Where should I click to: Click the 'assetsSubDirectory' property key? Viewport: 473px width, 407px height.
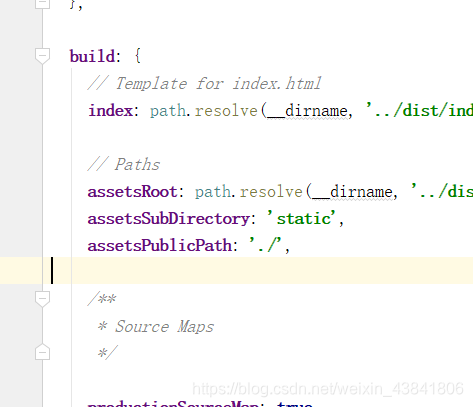(168, 219)
